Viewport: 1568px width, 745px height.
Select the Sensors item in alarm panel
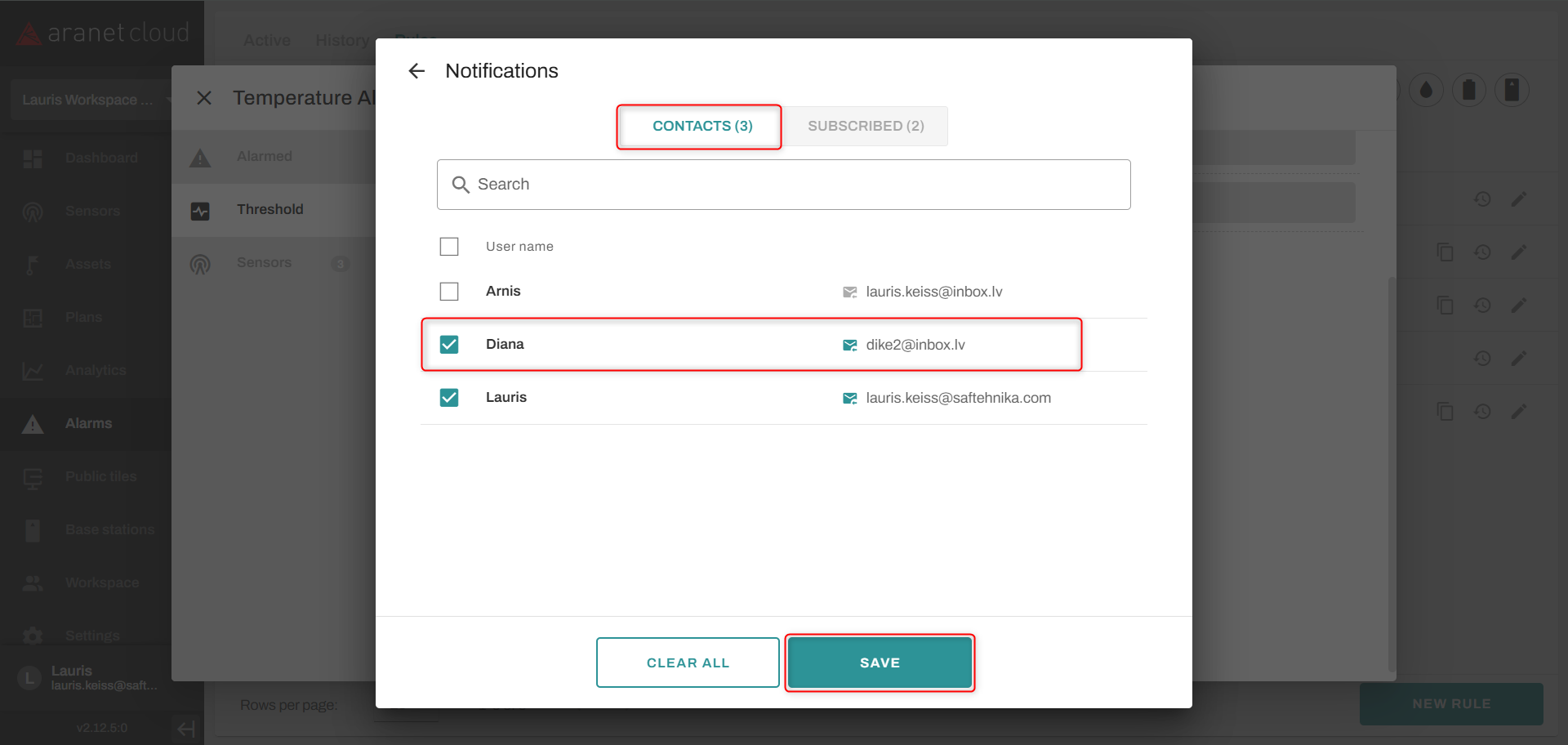point(264,263)
